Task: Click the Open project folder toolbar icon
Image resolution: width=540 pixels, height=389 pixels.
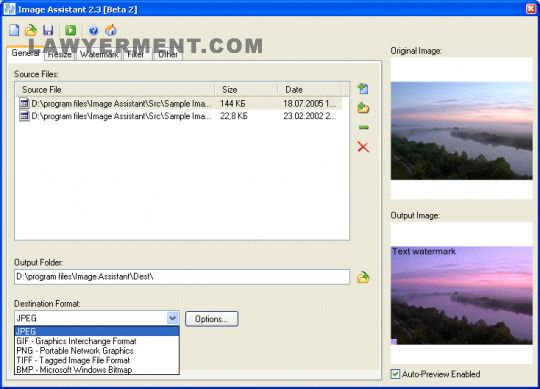Action: [x=31, y=30]
